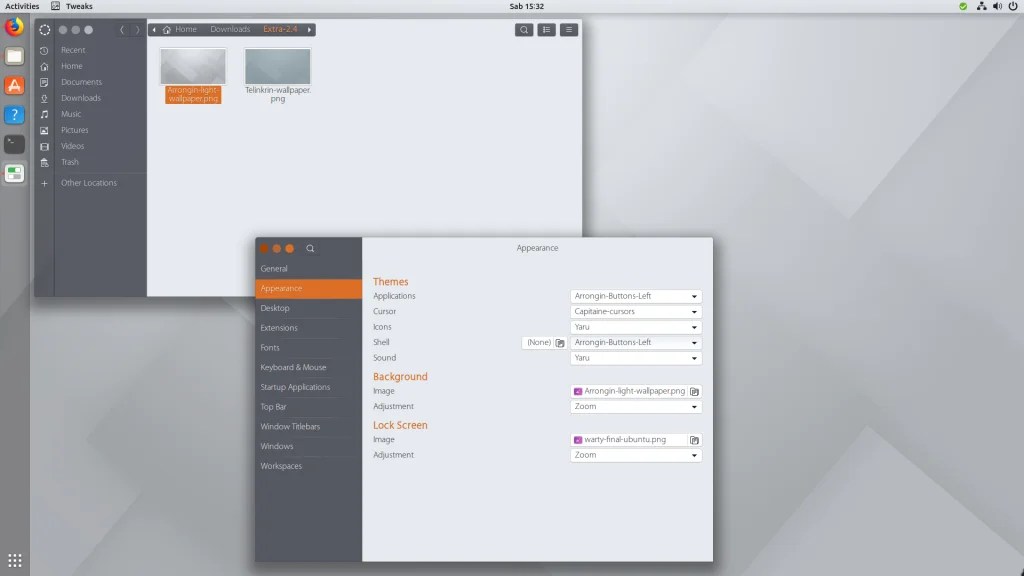Browse for Lock Screen image file
The width and height of the screenshot is (1024, 576).
[x=694, y=440]
